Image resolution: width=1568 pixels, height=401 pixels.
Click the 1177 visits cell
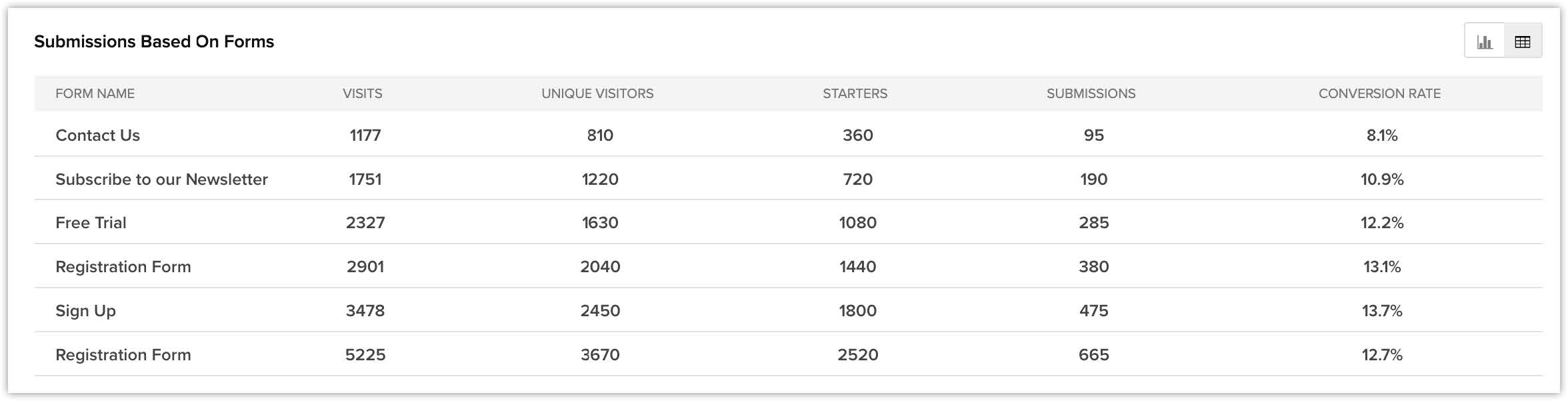(x=365, y=135)
